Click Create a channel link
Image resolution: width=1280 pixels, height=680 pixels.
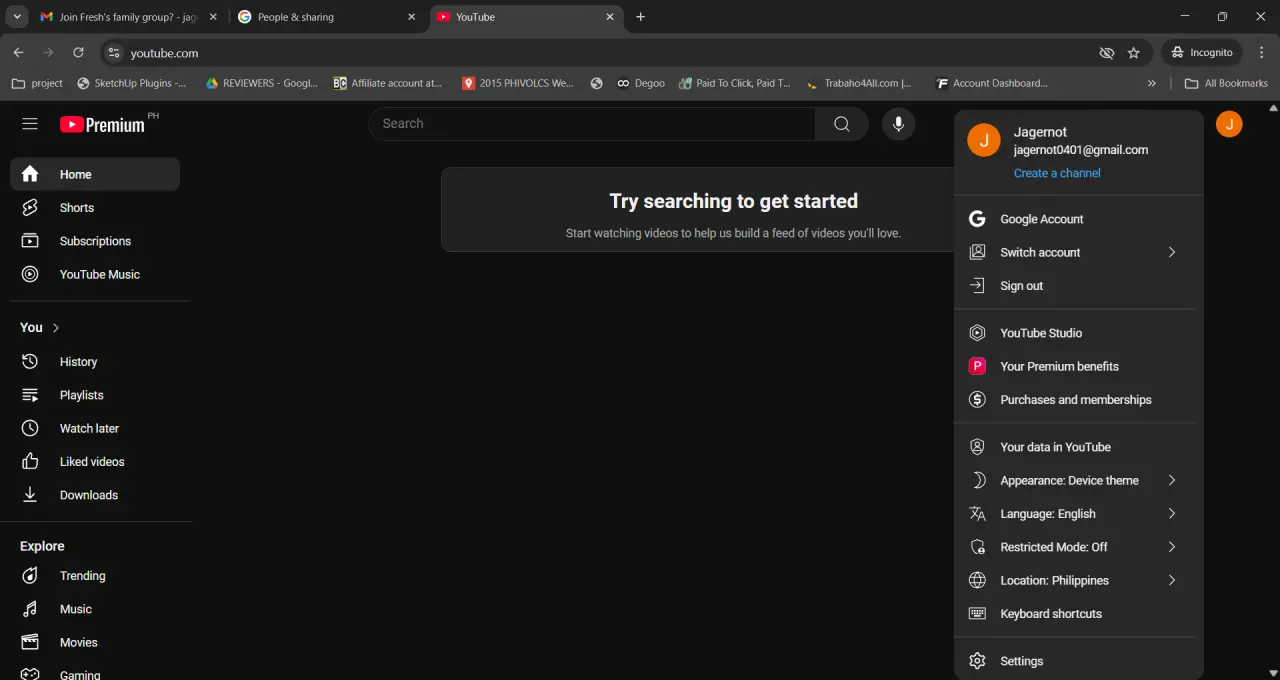click(x=1057, y=173)
